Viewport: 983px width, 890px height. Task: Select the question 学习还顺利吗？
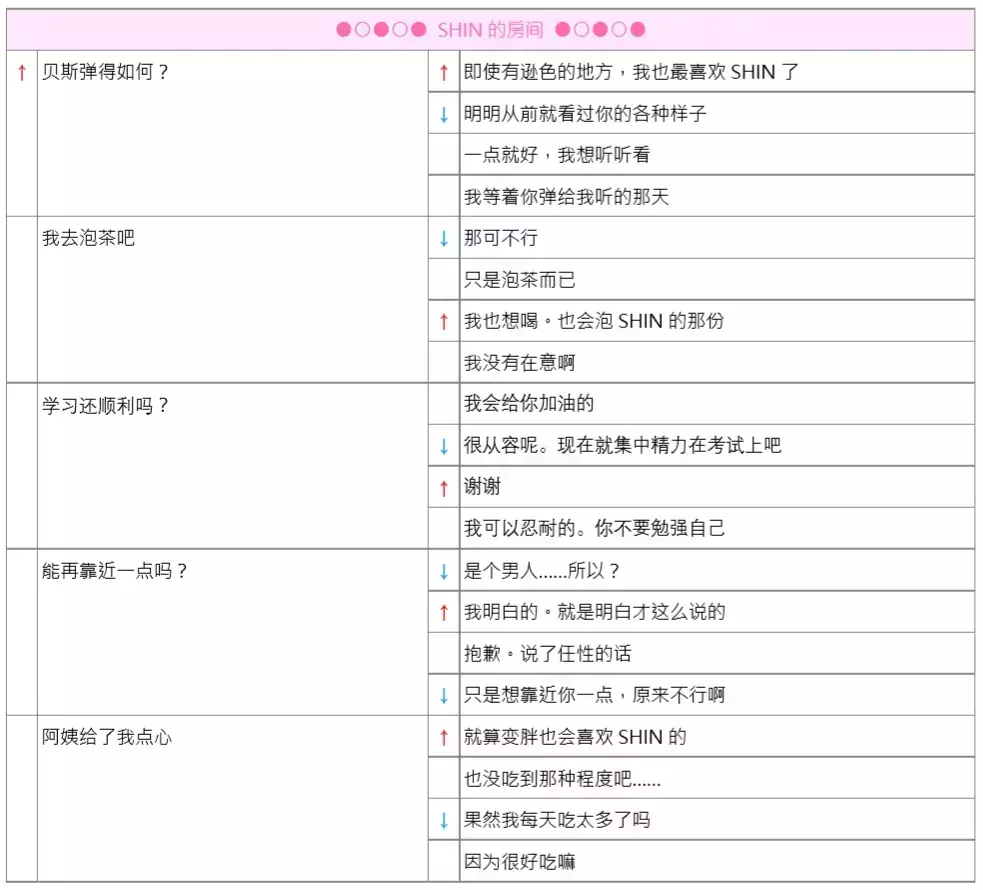[105, 406]
